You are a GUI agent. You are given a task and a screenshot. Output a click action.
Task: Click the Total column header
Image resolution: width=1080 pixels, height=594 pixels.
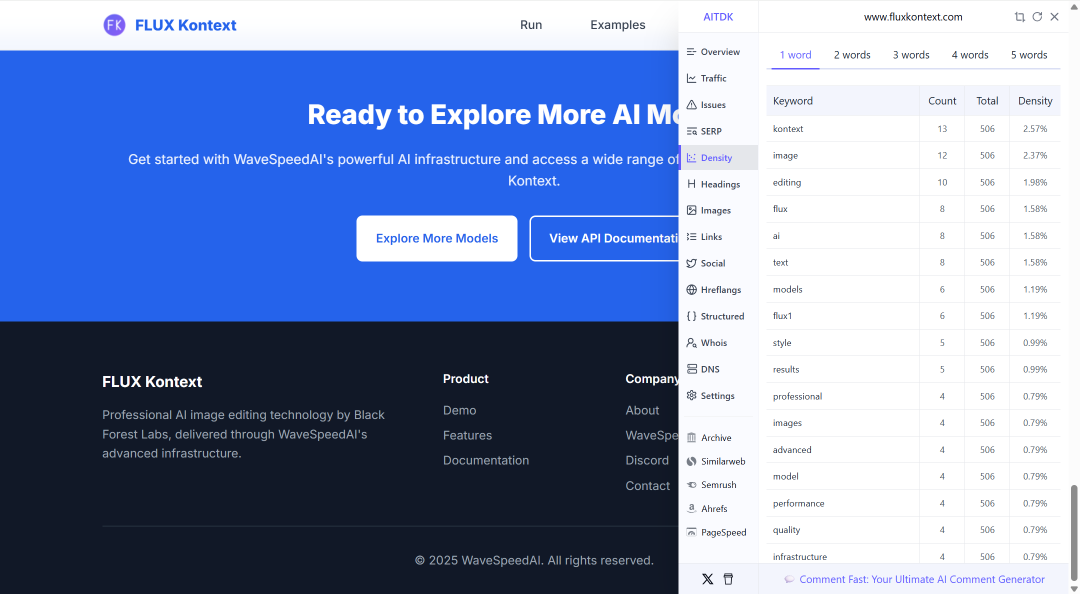[987, 101]
